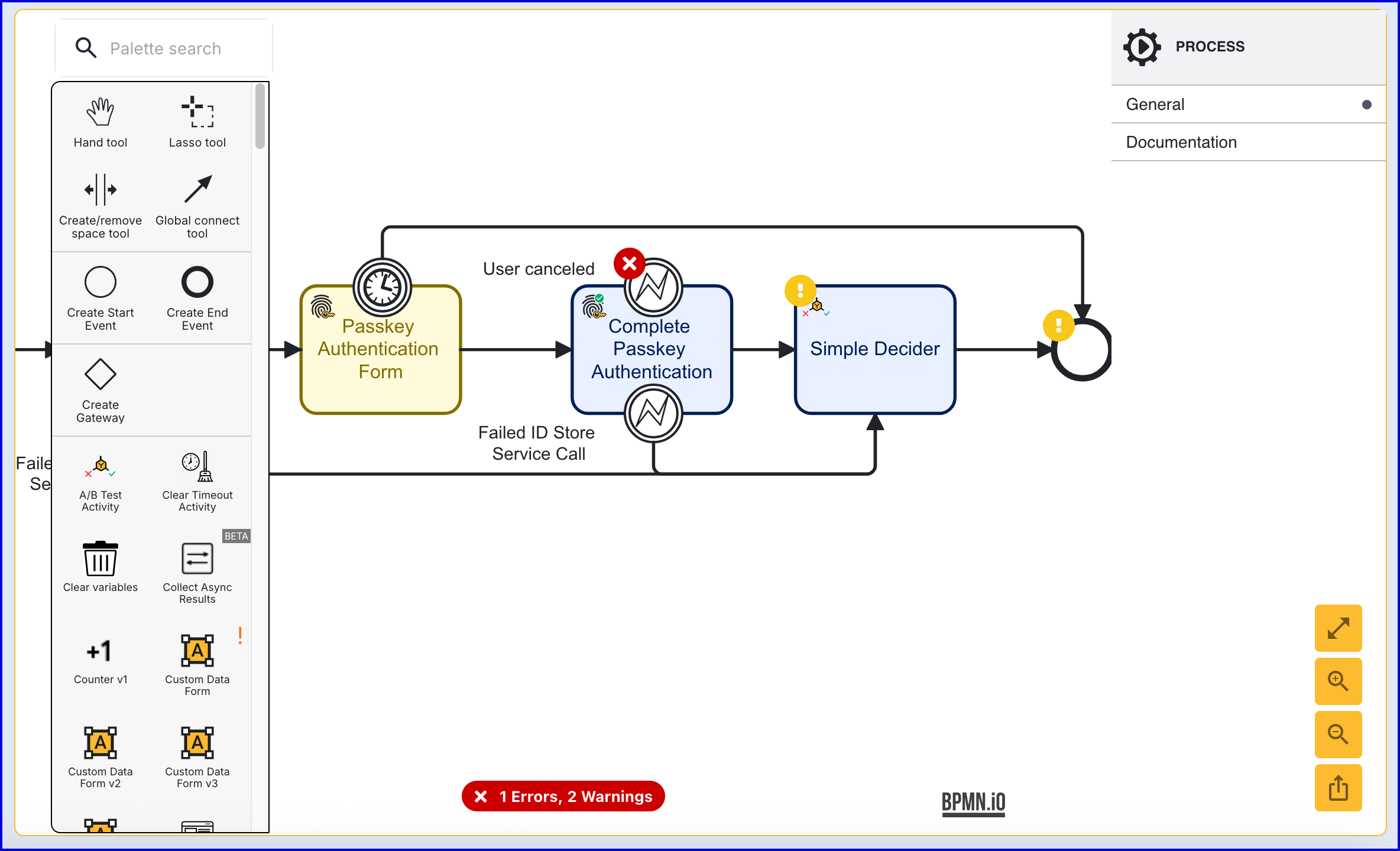
Task: Click the palette vertical scrollbar thumb
Action: point(260,116)
